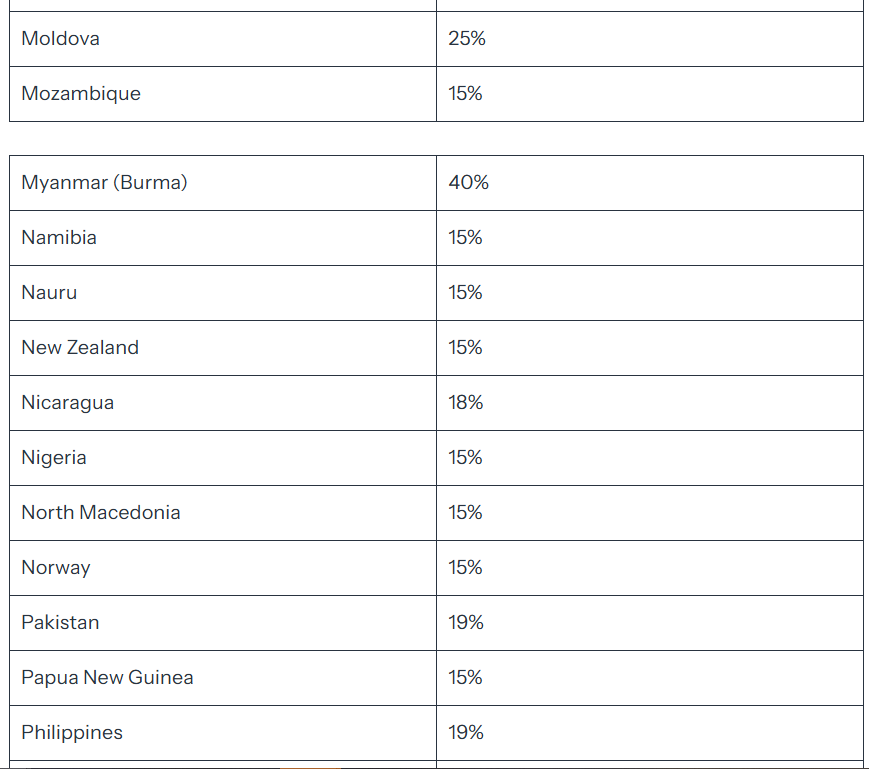Click the Namibia country name
The width and height of the screenshot is (869, 769).
[x=59, y=238]
